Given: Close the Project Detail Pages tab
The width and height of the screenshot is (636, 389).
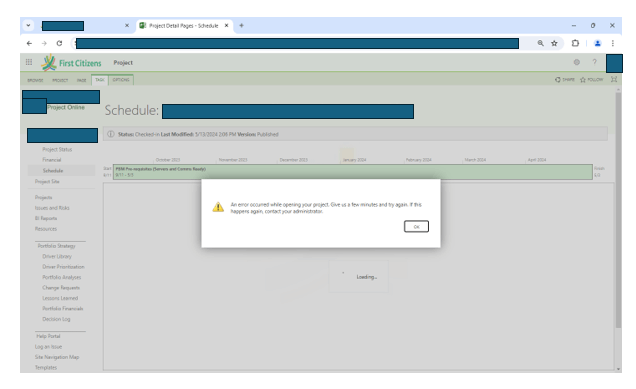Looking at the screenshot, I should [227, 26].
